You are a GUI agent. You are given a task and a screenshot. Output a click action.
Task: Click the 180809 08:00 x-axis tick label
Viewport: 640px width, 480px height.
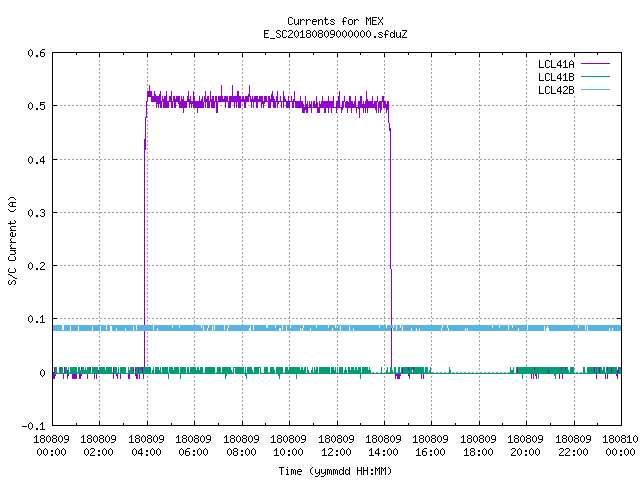point(241,446)
